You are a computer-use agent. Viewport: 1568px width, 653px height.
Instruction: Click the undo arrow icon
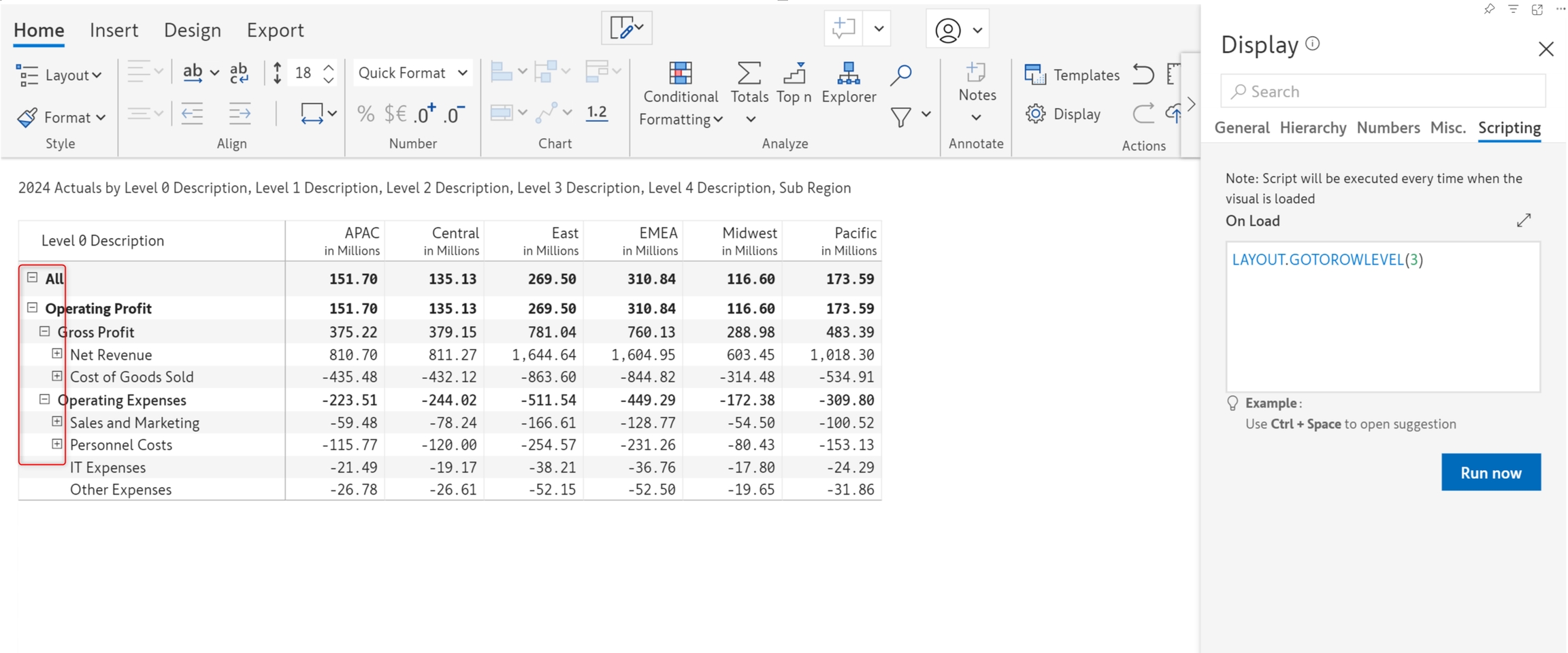click(1143, 74)
